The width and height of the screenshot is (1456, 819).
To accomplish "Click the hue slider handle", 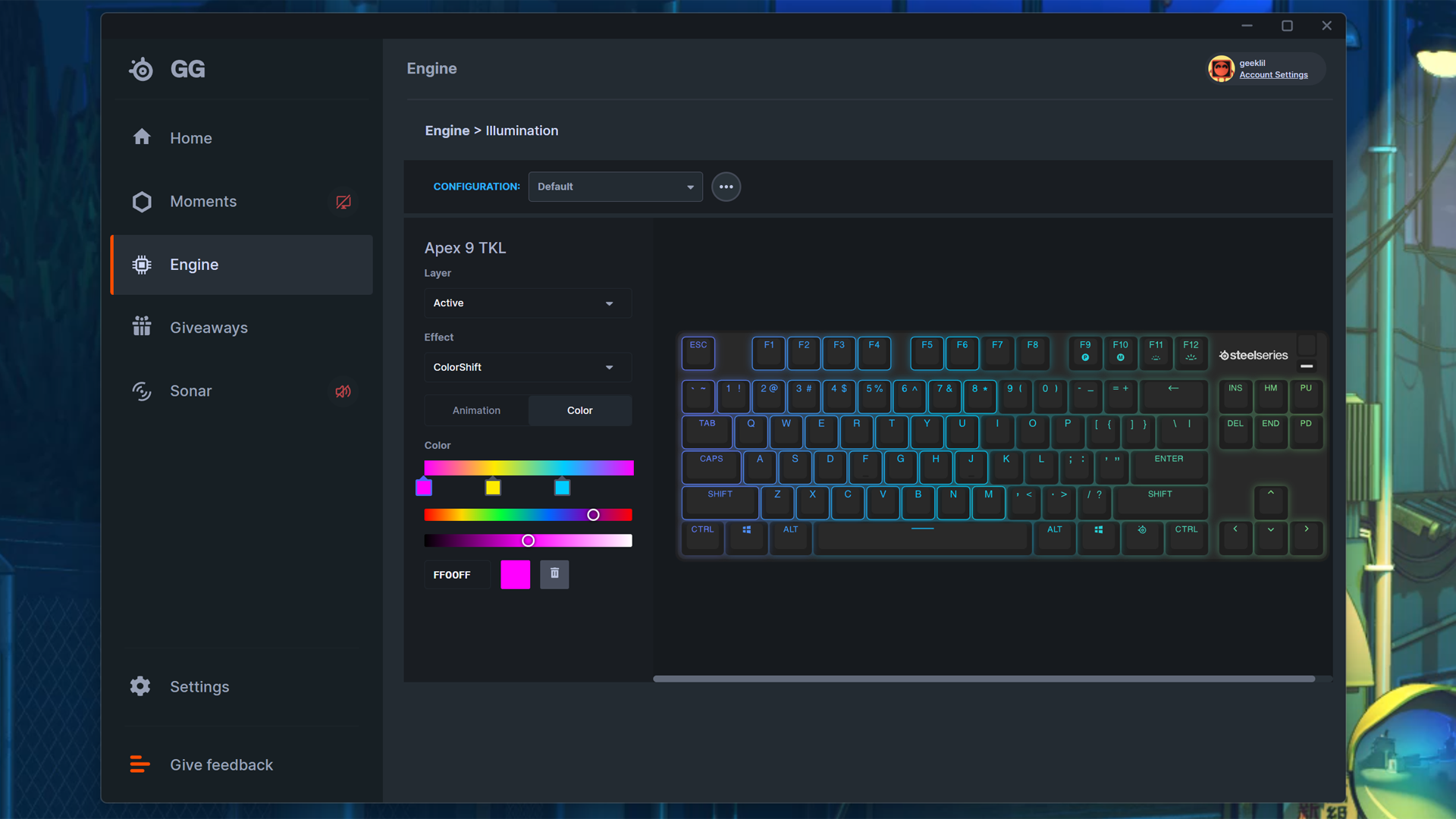I will [593, 515].
